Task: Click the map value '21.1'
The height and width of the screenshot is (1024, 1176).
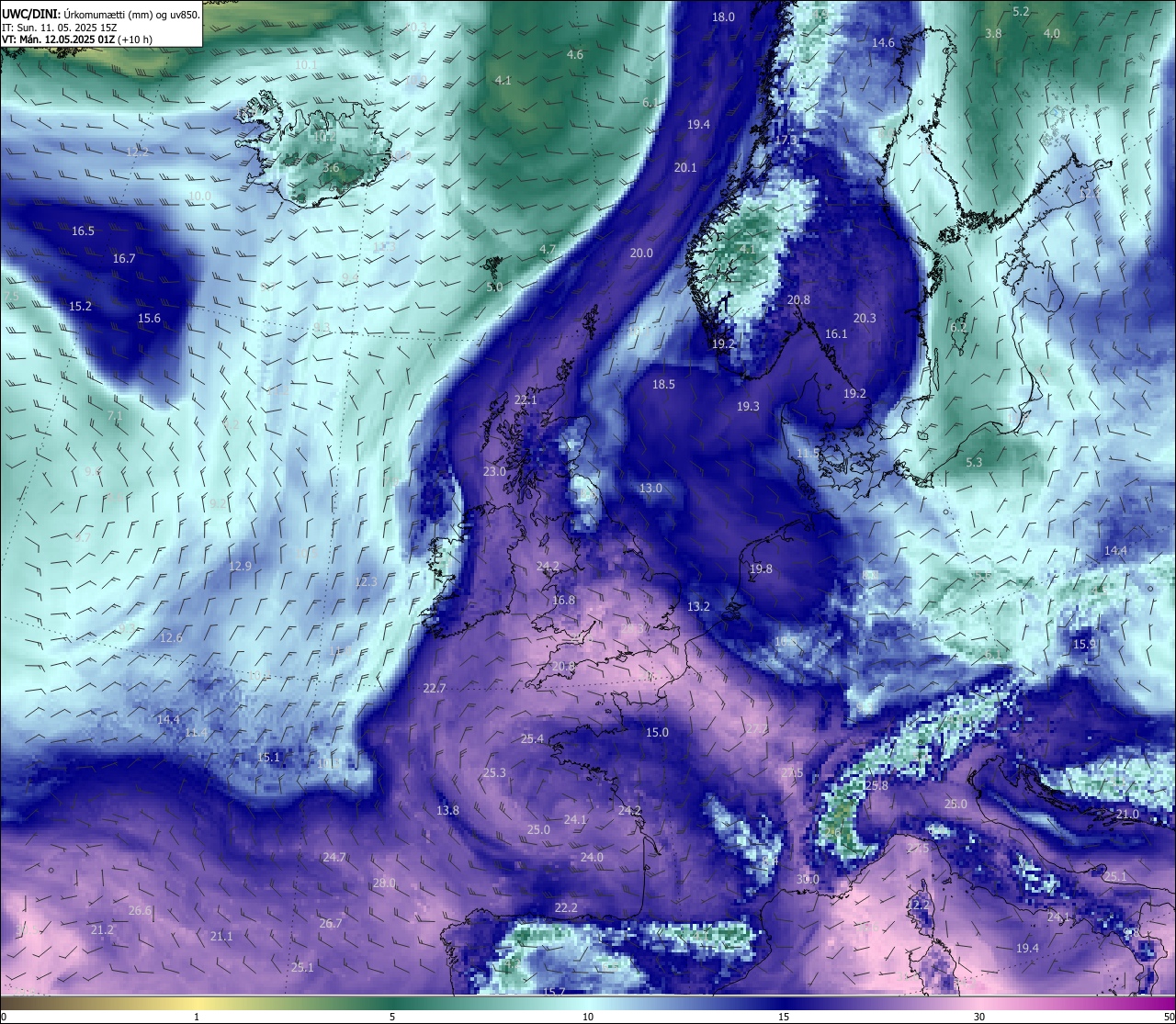Action: coord(221,937)
